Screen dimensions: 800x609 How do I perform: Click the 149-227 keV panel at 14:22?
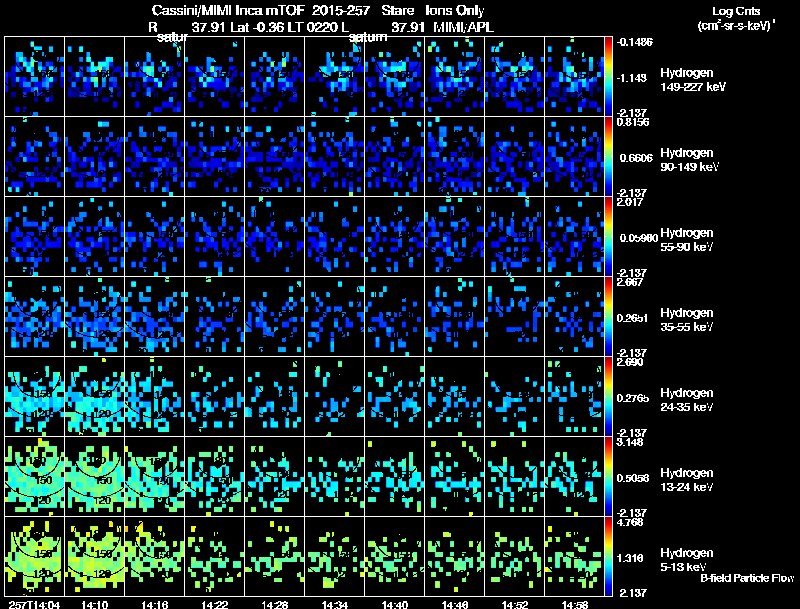215,76
